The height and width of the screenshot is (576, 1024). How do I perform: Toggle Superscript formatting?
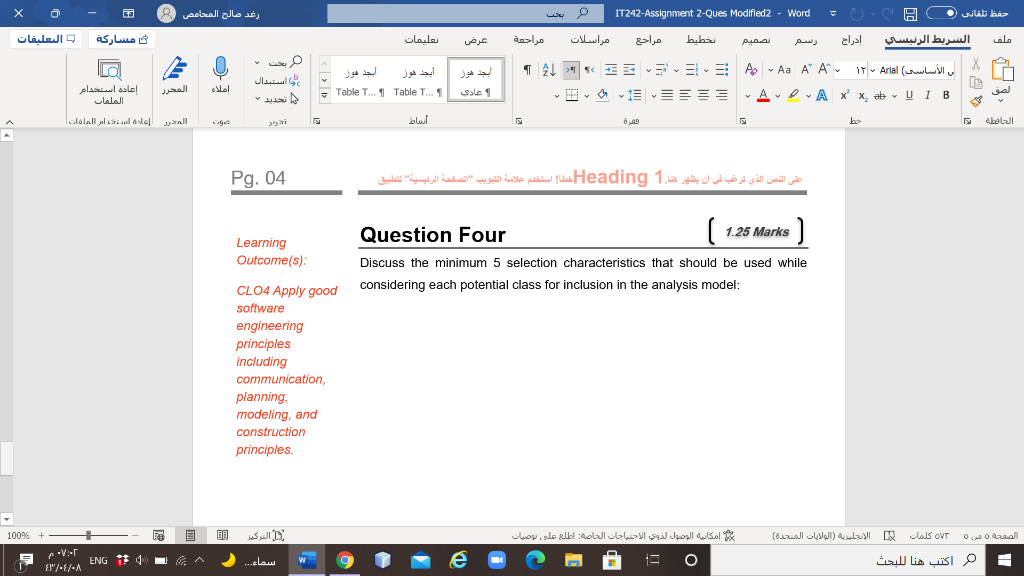[x=844, y=95]
